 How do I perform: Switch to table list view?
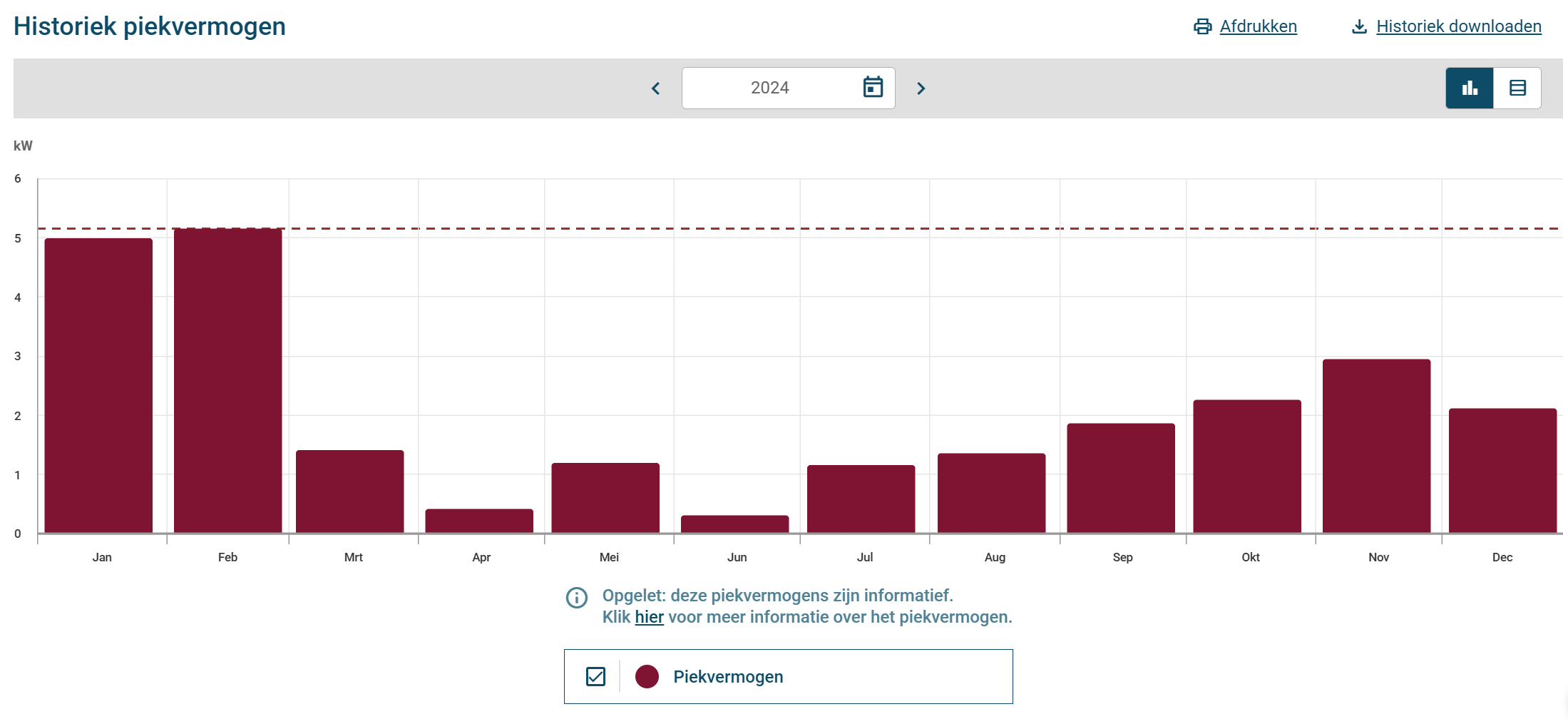coord(1517,88)
